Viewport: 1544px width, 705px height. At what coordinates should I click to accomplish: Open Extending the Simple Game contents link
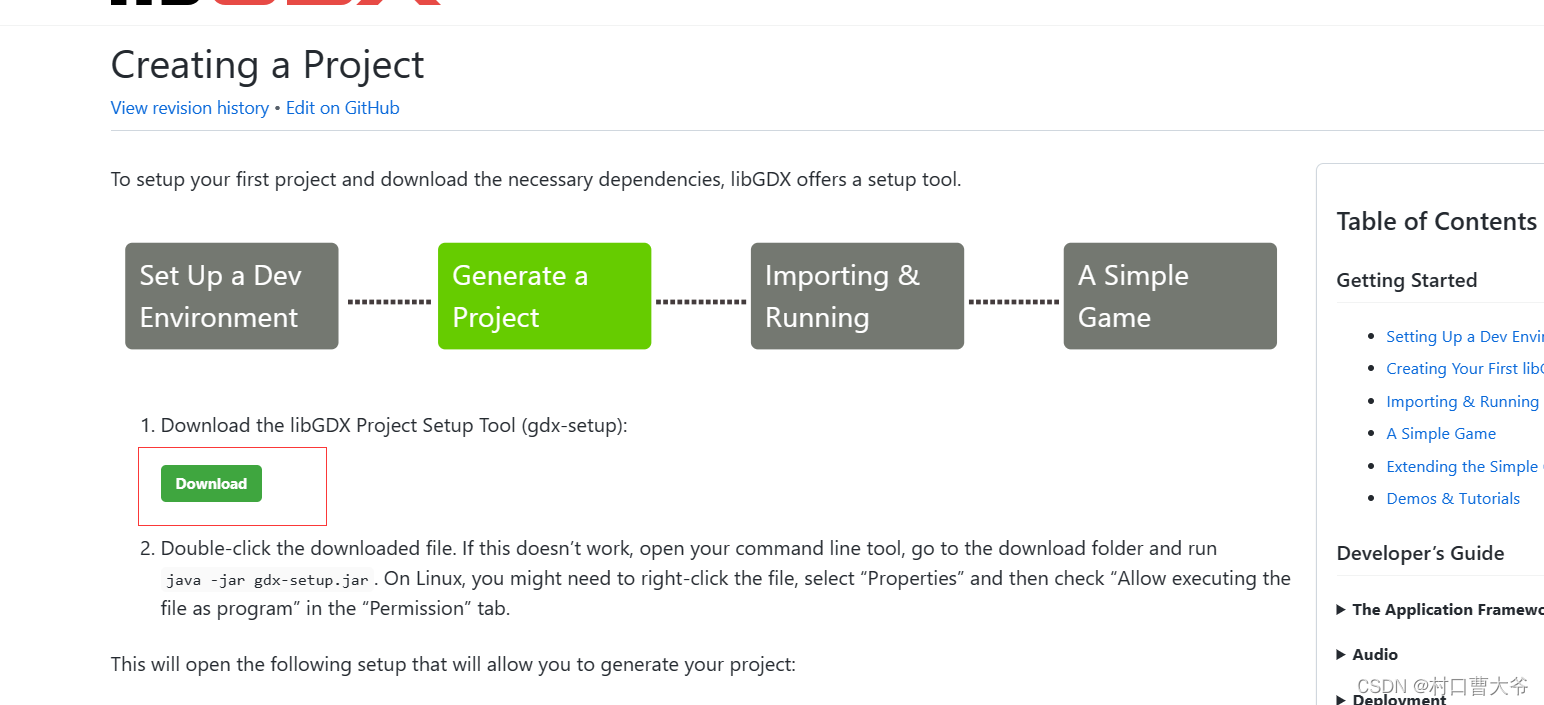[1462, 467]
